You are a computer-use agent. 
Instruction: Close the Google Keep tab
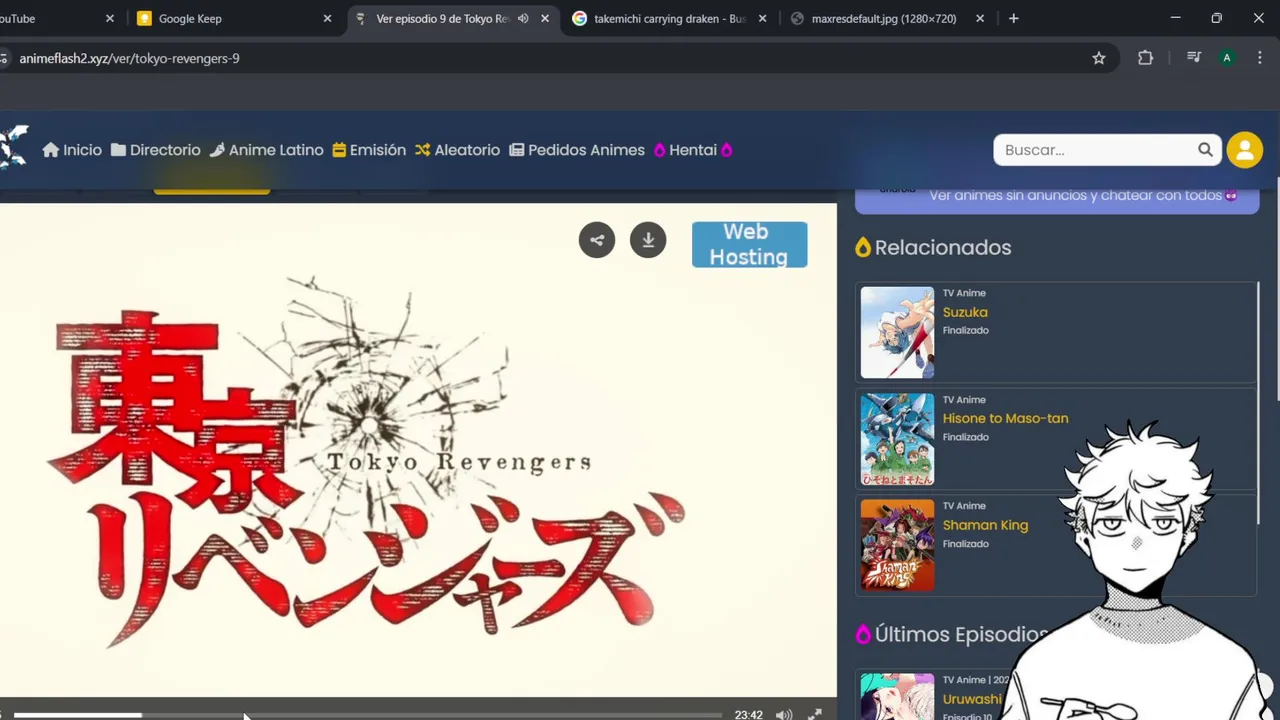coord(327,18)
